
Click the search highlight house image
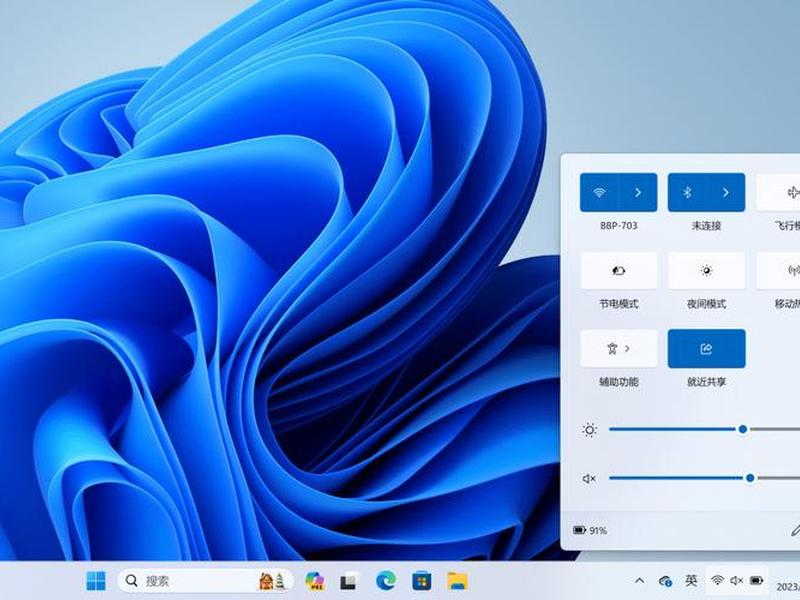(271, 581)
